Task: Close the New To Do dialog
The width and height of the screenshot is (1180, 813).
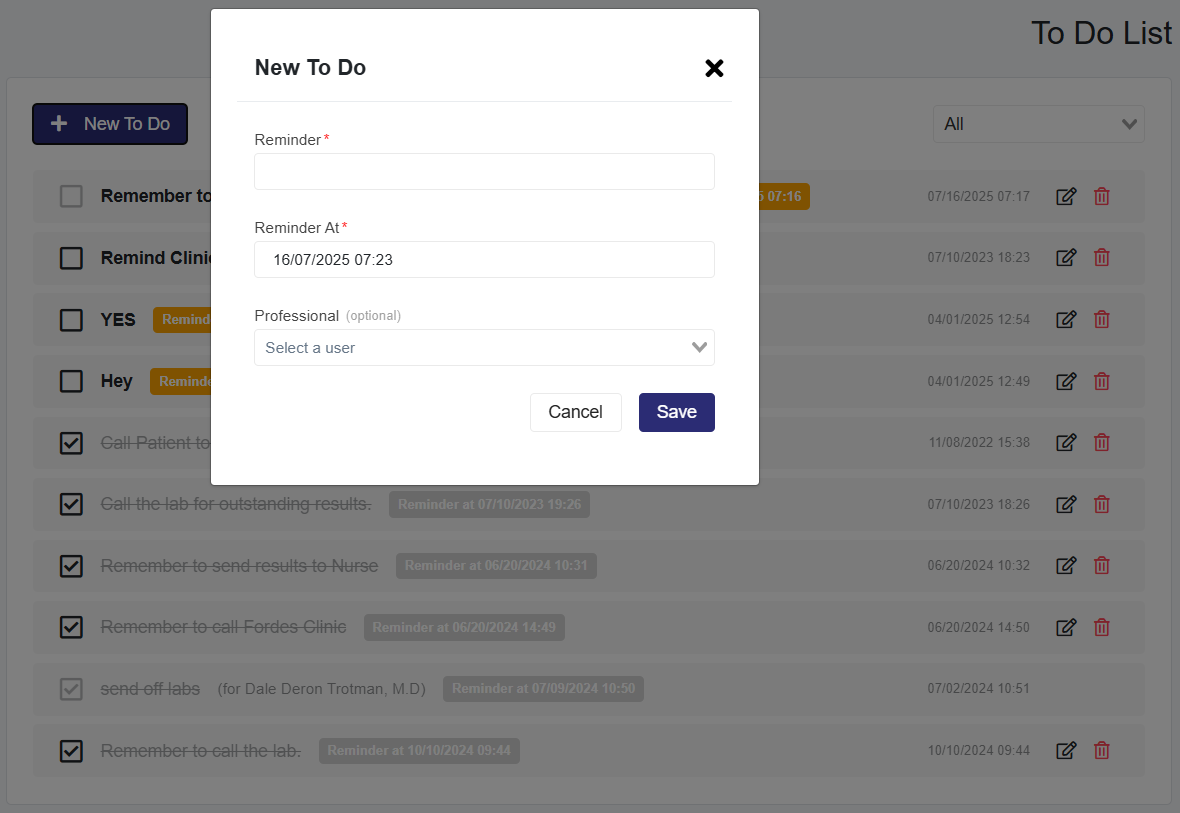Action: 714,68
